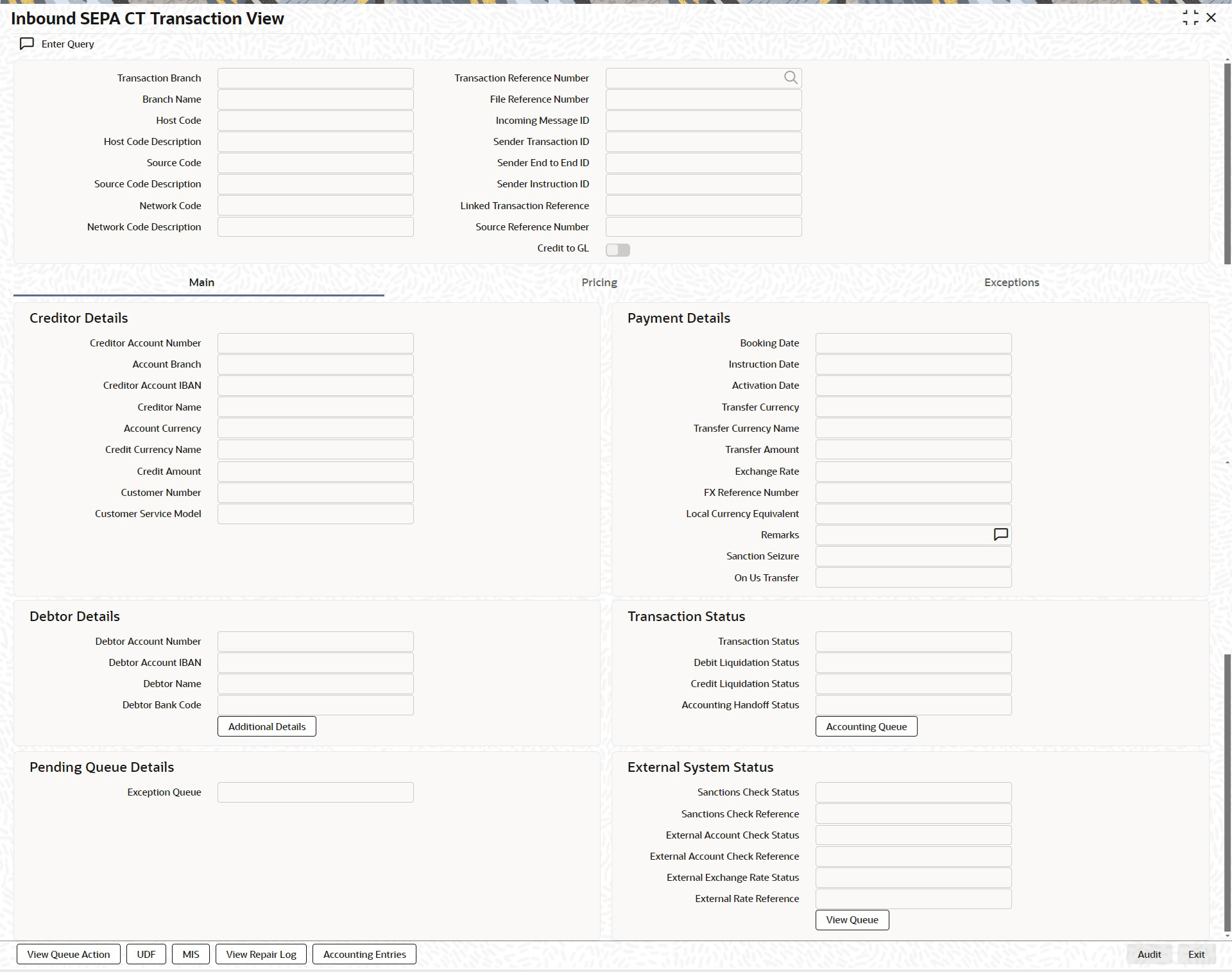The width and height of the screenshot is (1232, 972).
Task: Open the Remarks comment popup icon
Action: pyautogui.click(x=1000, y=534)
